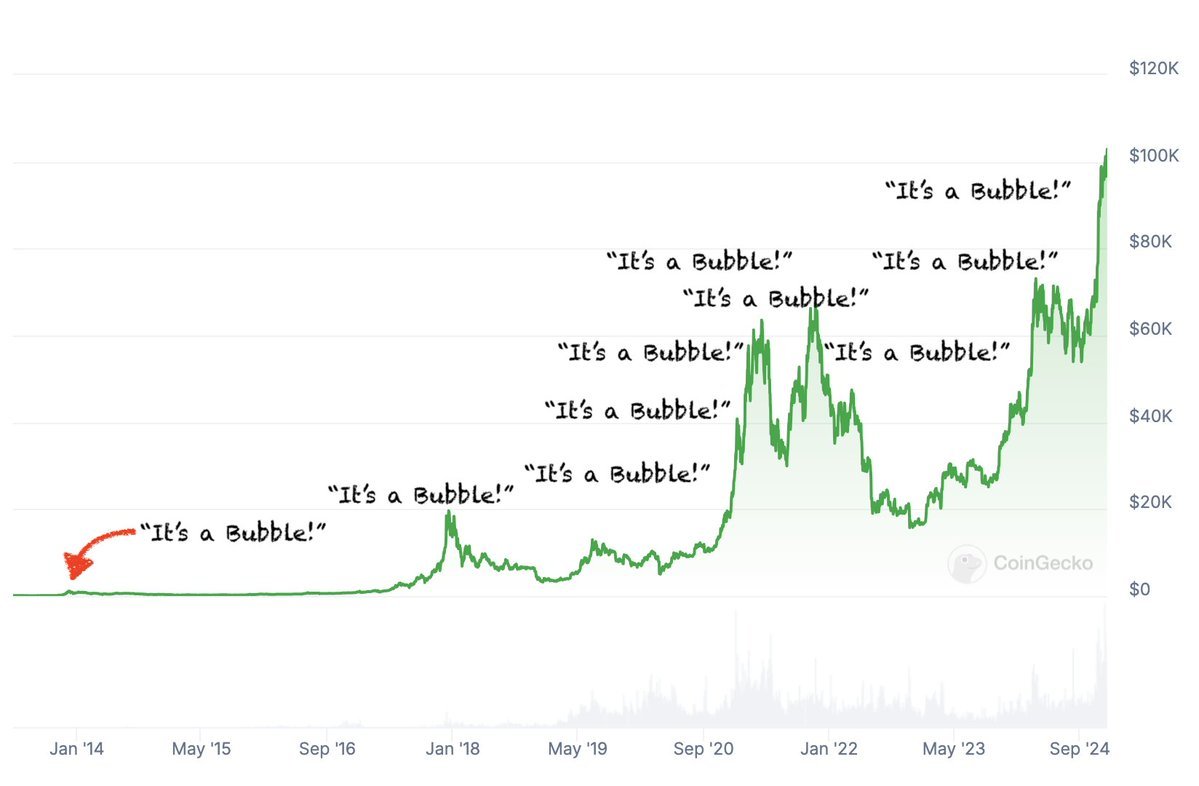Click the Jan '18 date marker

[451, 749]
